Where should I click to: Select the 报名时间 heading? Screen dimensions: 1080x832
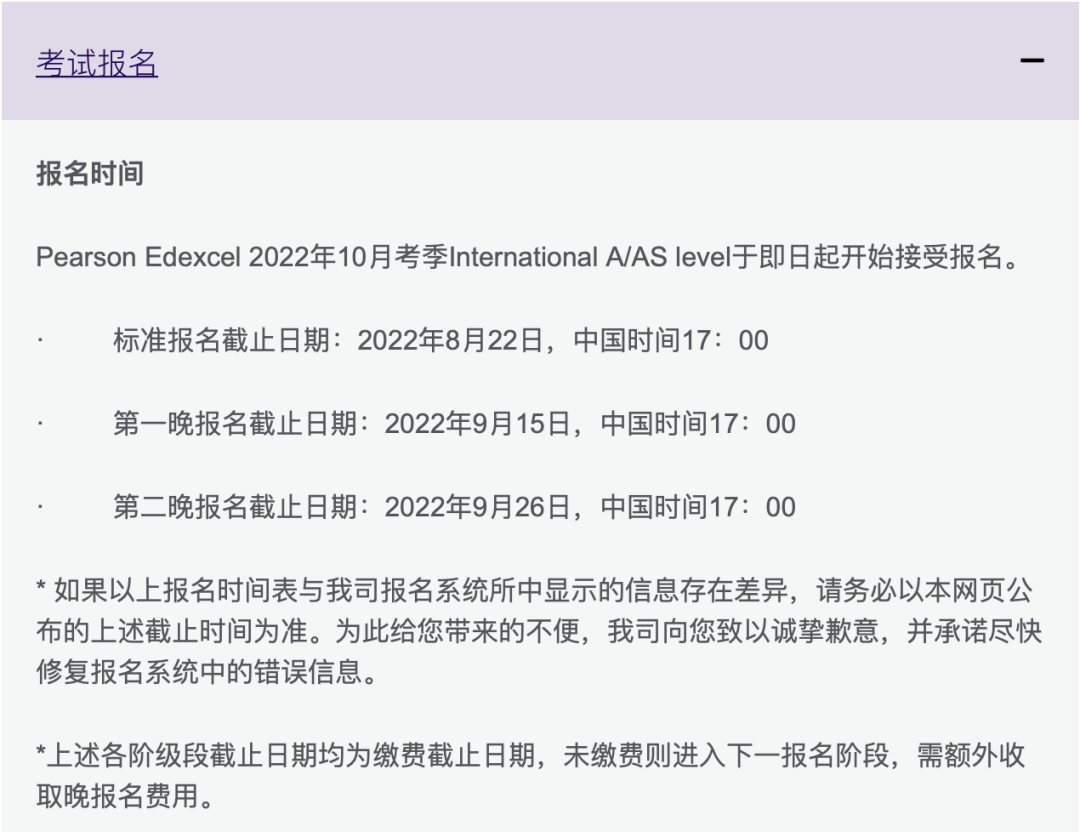90,174
